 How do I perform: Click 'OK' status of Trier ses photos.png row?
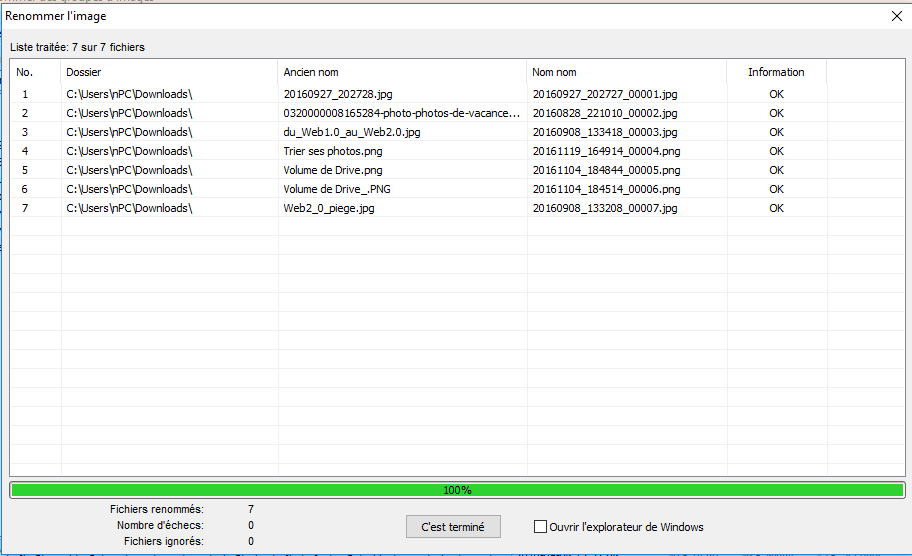[x=776, y=151]
